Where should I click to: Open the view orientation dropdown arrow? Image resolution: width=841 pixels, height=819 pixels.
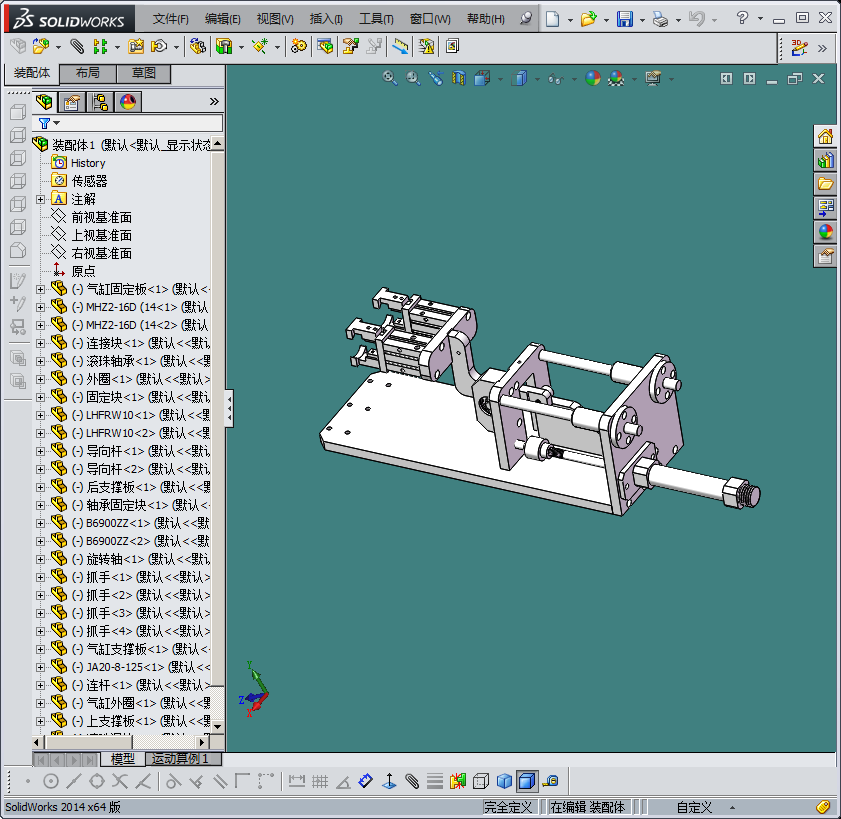coord(499,79)
